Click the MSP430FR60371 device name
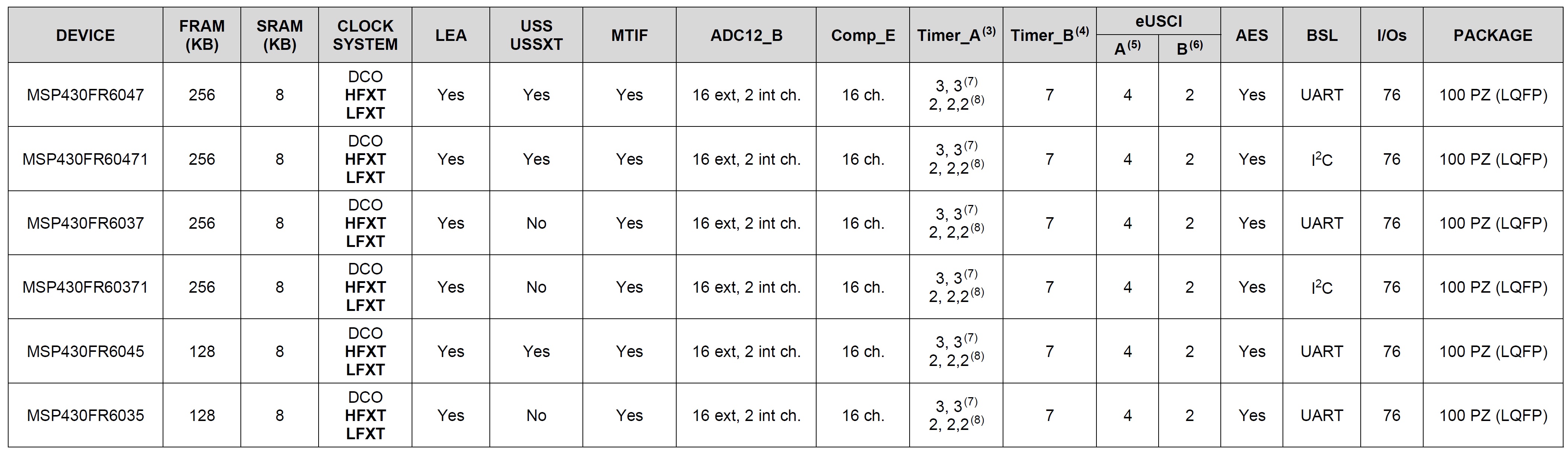Viewport: 1568px width, 450px height. coord(85,287)
